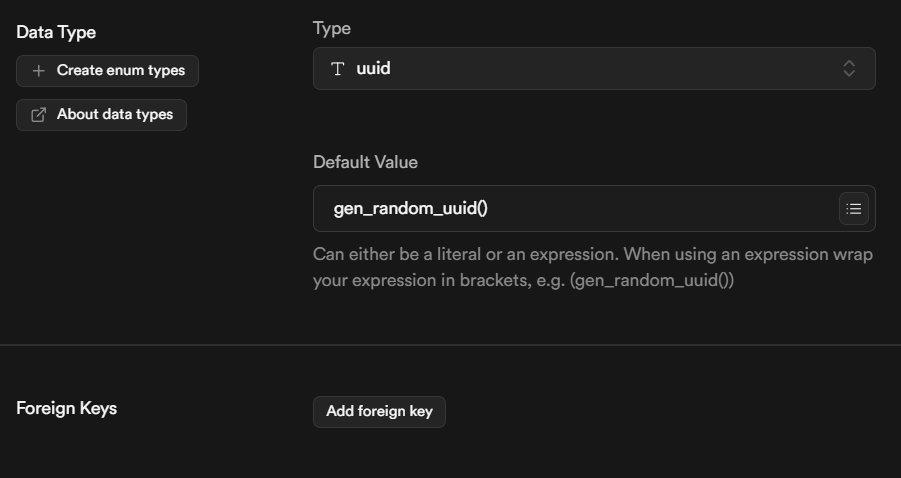
Task: Click the example (gen_random_uuid()) in helper text
Action: tap(653, 281)
